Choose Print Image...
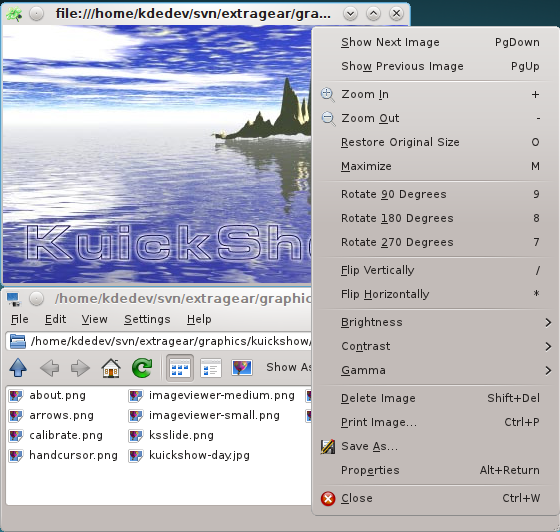This screenshot has width=560, height=532. click(436, 422)
